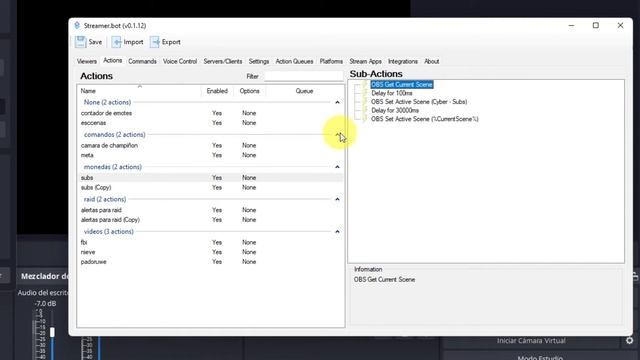Sort by the Enabled column header
Viewport: 640px width, 360px height.
pos(217,91)
